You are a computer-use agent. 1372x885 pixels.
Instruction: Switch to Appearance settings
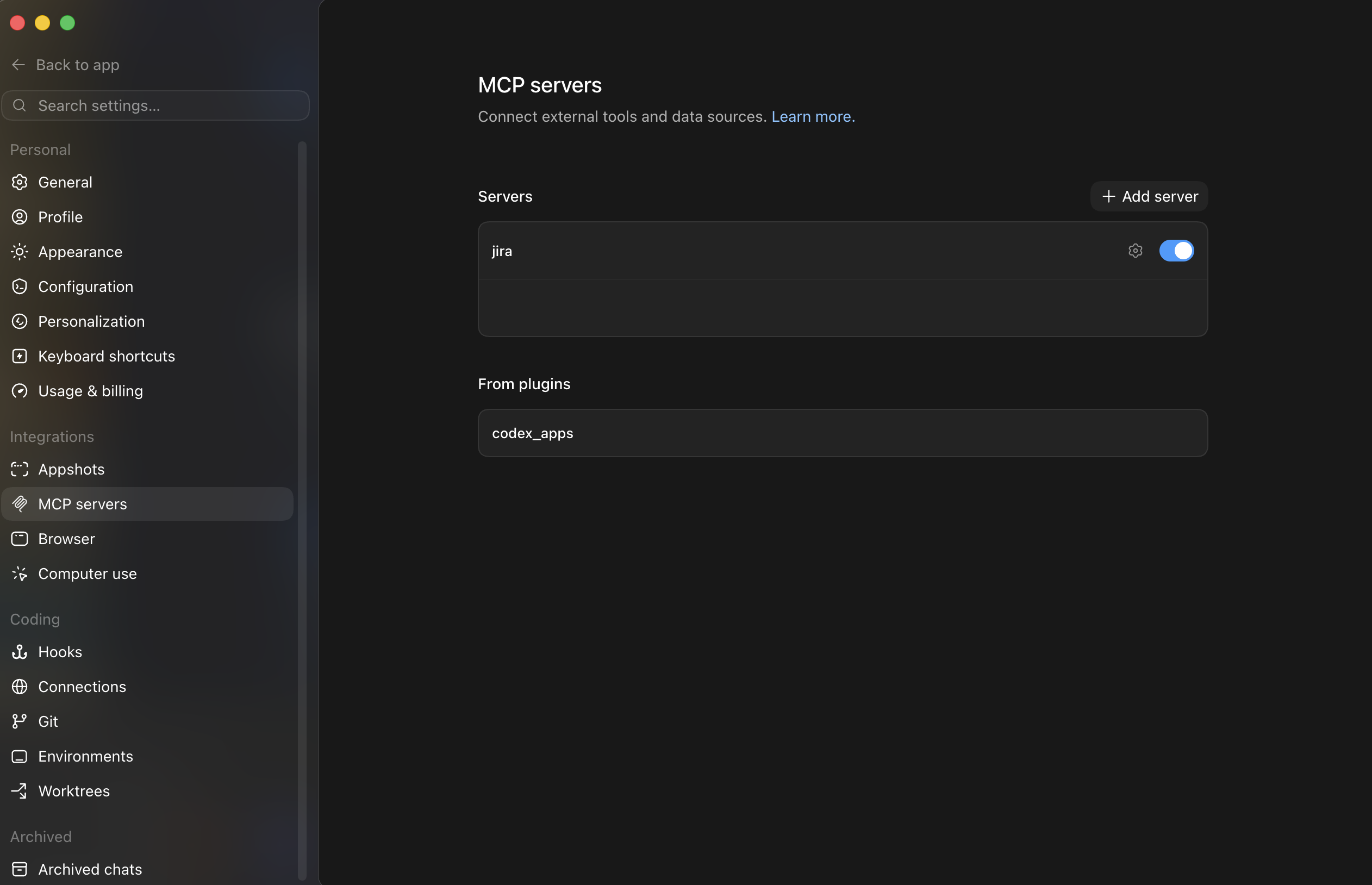pyautogui.click(x=147, y=252)
